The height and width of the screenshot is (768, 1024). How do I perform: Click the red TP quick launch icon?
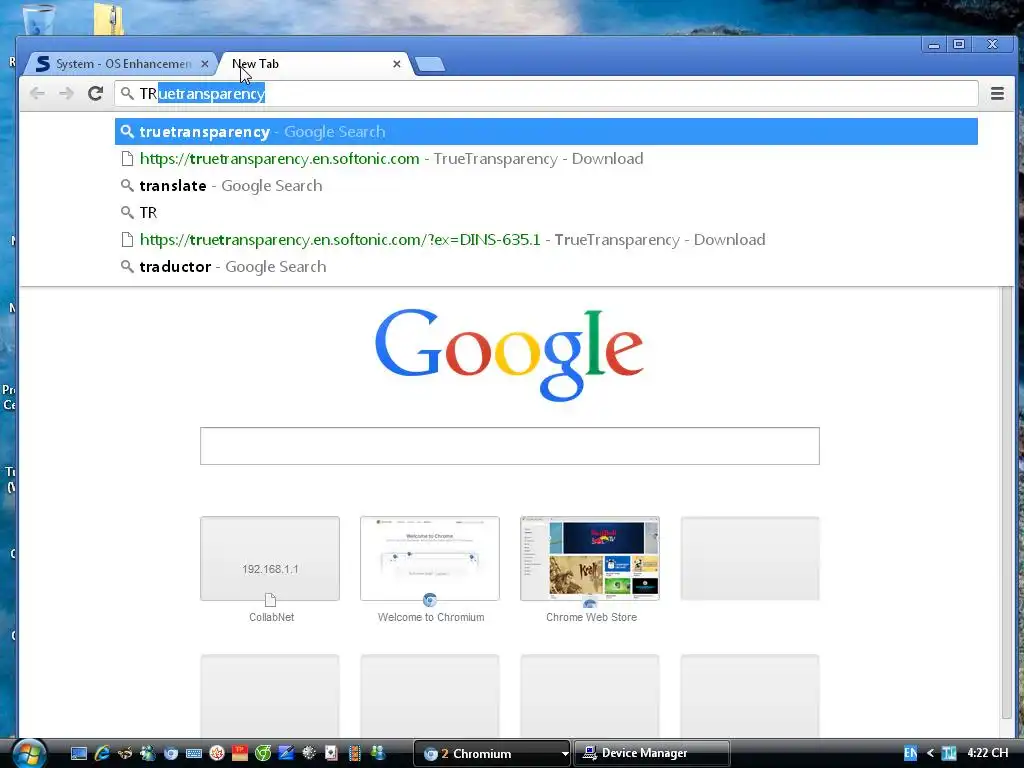click(x=240, y=754)
